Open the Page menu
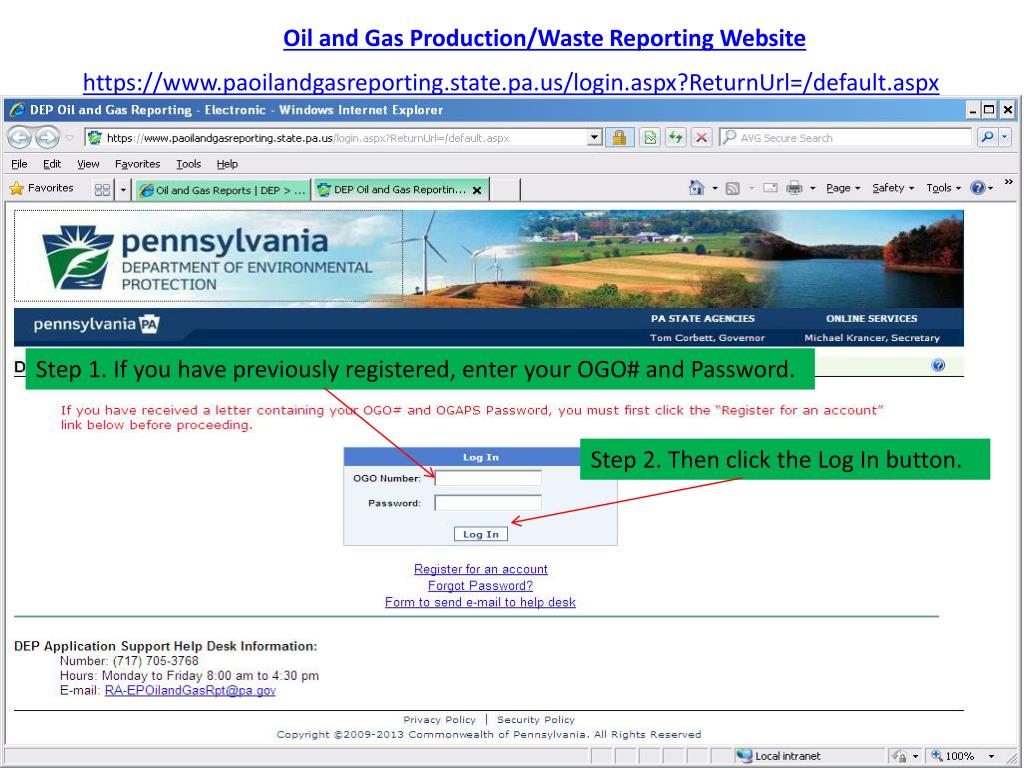This screenshot has height=768, width=1024. 839,188
